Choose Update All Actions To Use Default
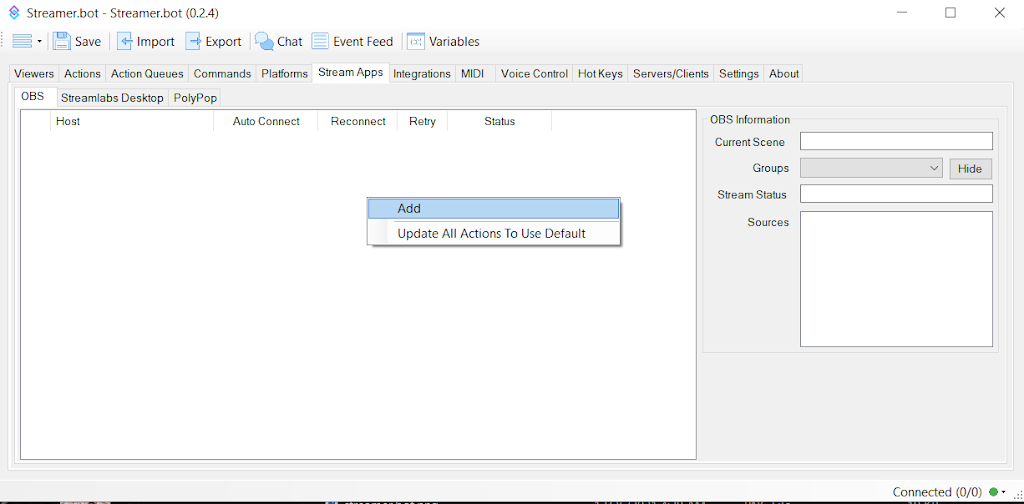 [491, 233]
